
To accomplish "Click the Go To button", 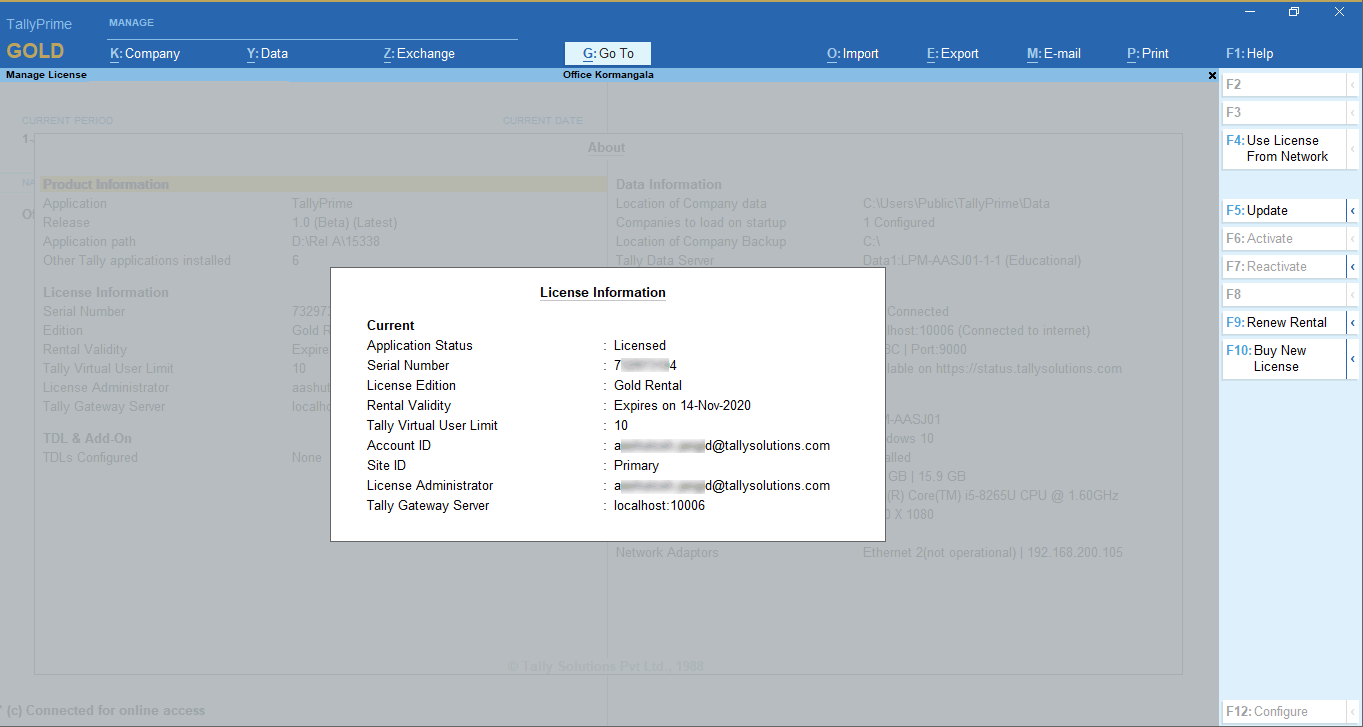I will click(608, 54).
